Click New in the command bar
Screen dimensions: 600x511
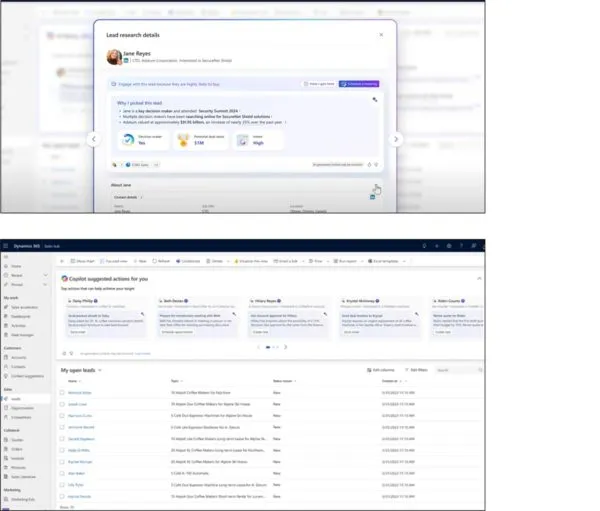[x=140, y=261]
